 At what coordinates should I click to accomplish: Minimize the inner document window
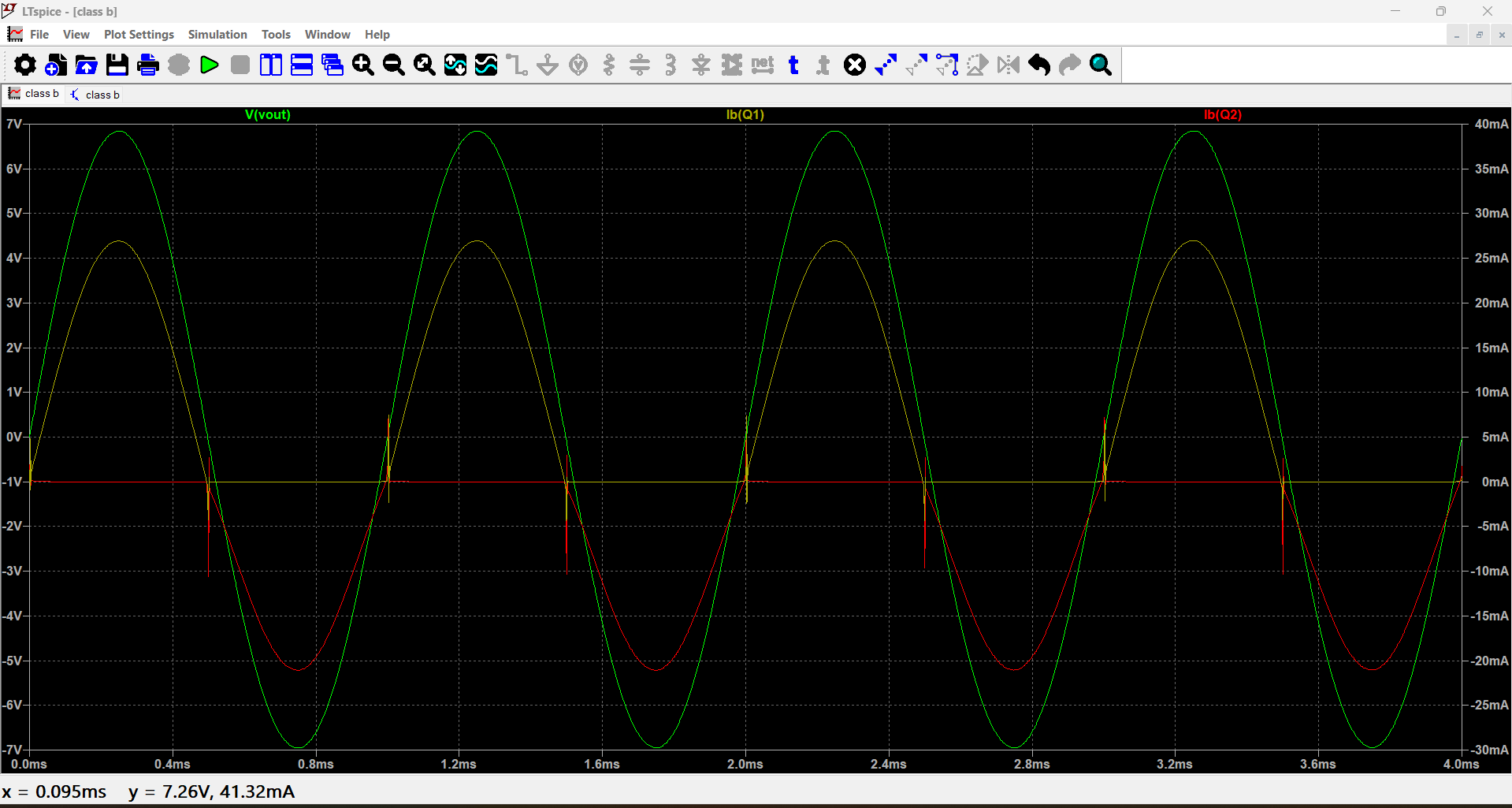coord(1457,35)
